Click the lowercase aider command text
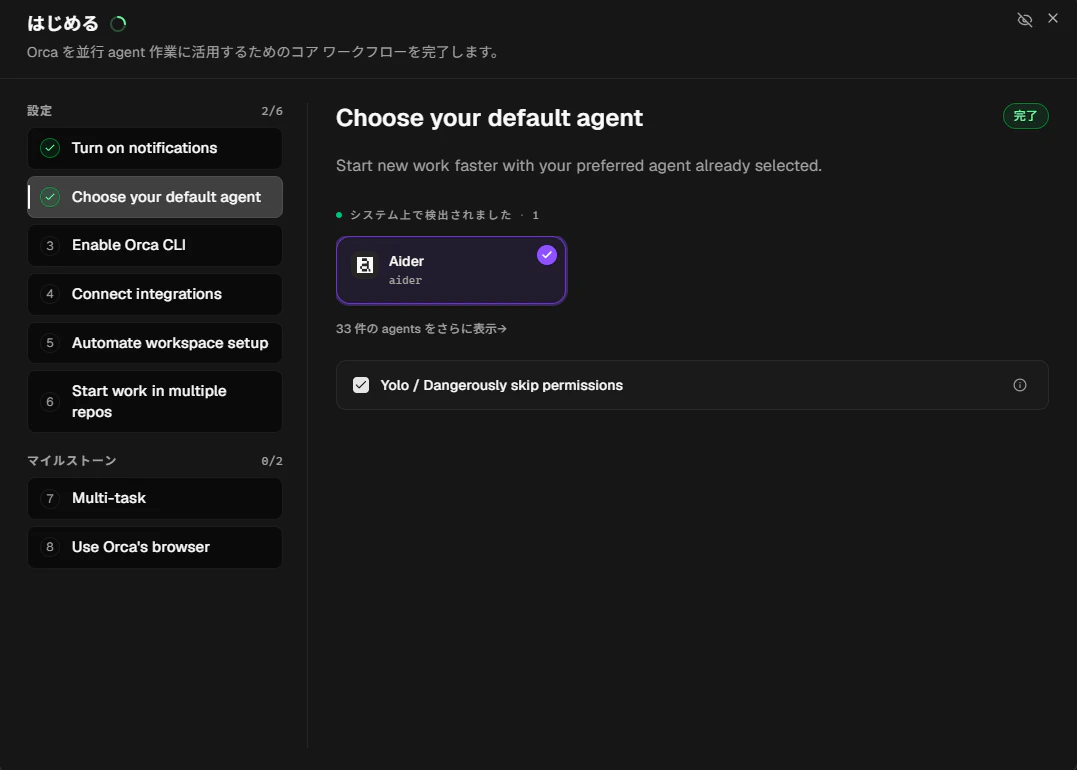 tap(405, 280)
